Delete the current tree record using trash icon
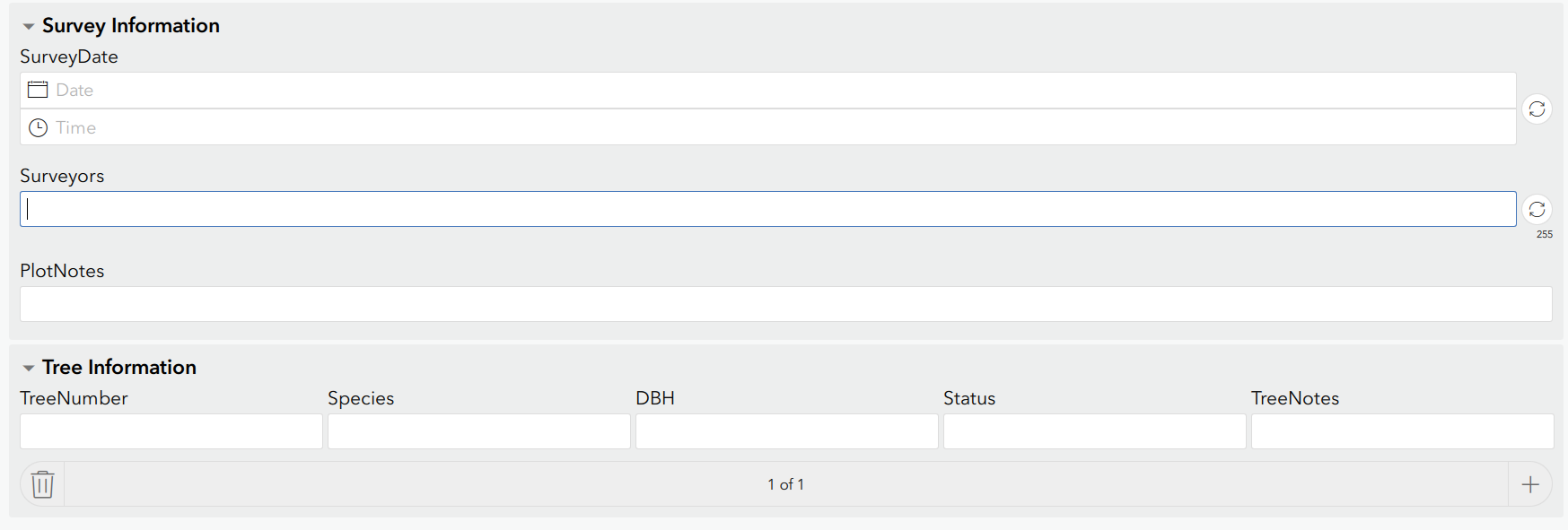 (x=41, y=483)
